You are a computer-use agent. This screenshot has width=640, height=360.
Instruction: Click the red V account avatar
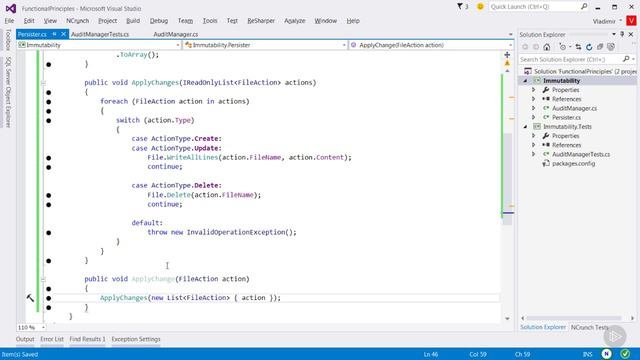[631, 20]
